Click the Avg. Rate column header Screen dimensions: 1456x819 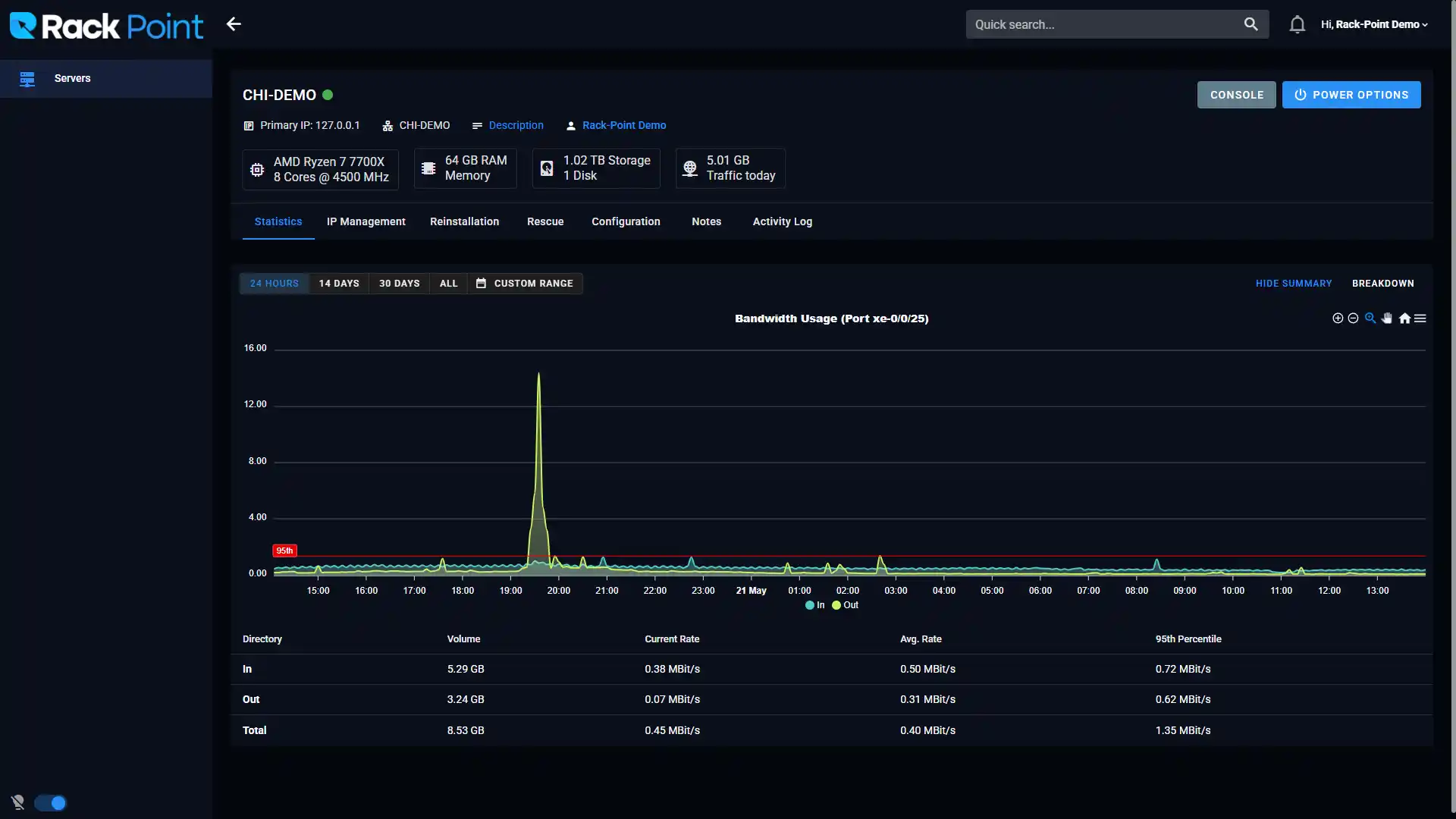[x=921, y=639]
